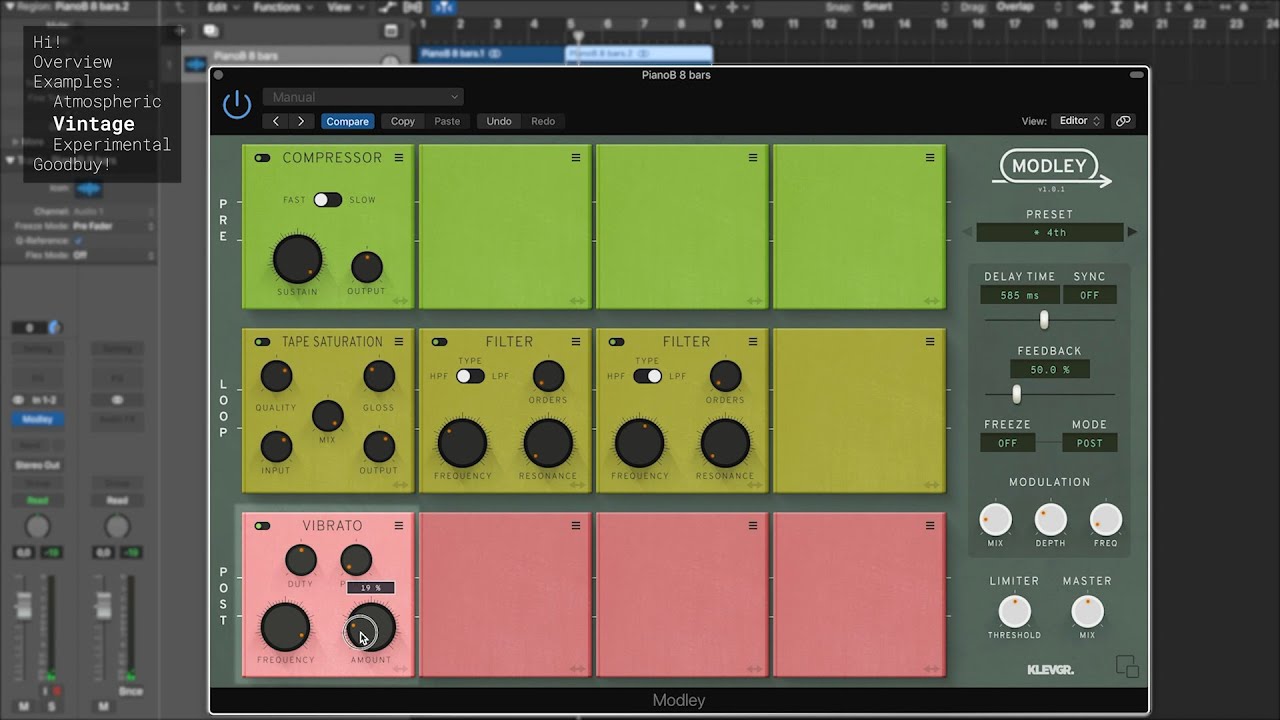
Task: Click the Redo button in plugin header
Action: 543,121
